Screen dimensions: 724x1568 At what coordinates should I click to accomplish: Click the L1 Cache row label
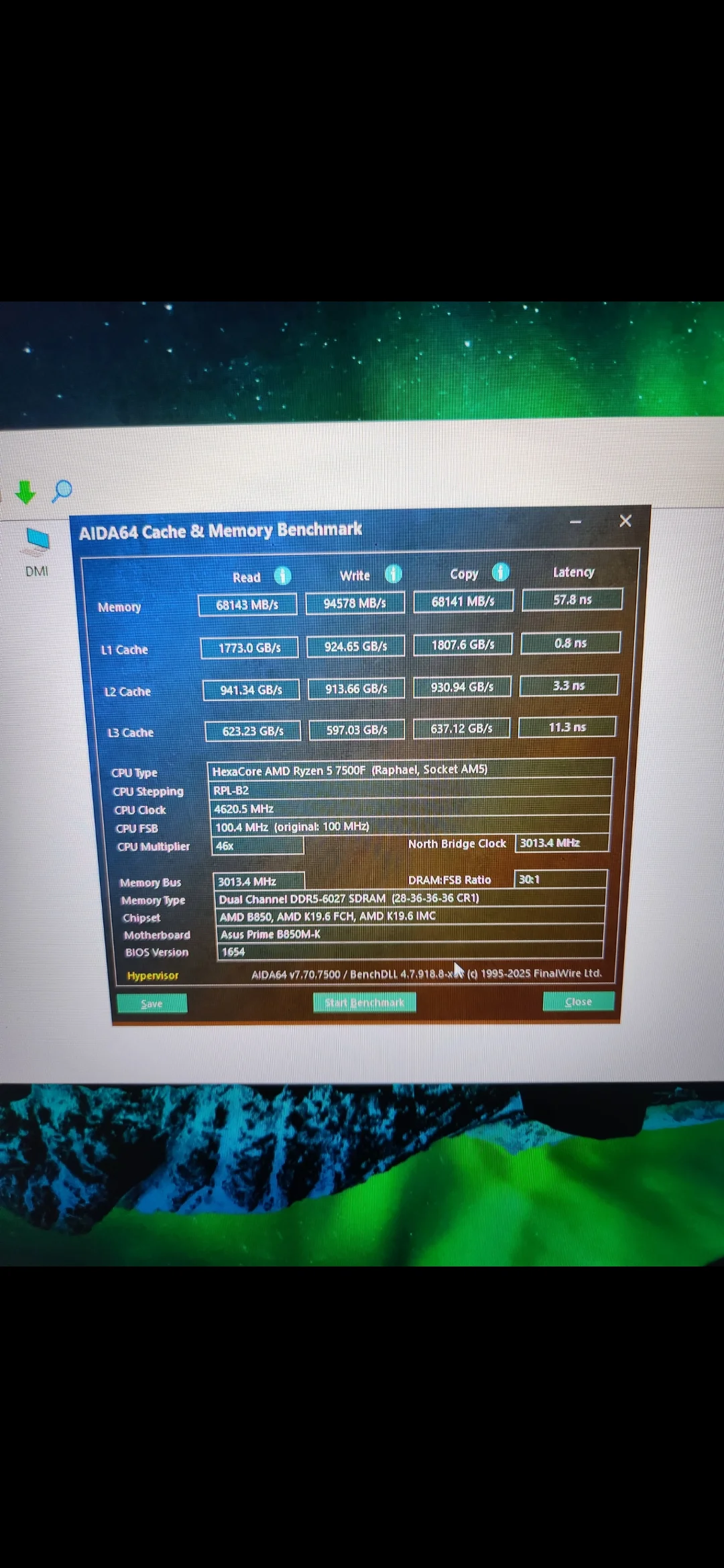(x=124, y=649)
